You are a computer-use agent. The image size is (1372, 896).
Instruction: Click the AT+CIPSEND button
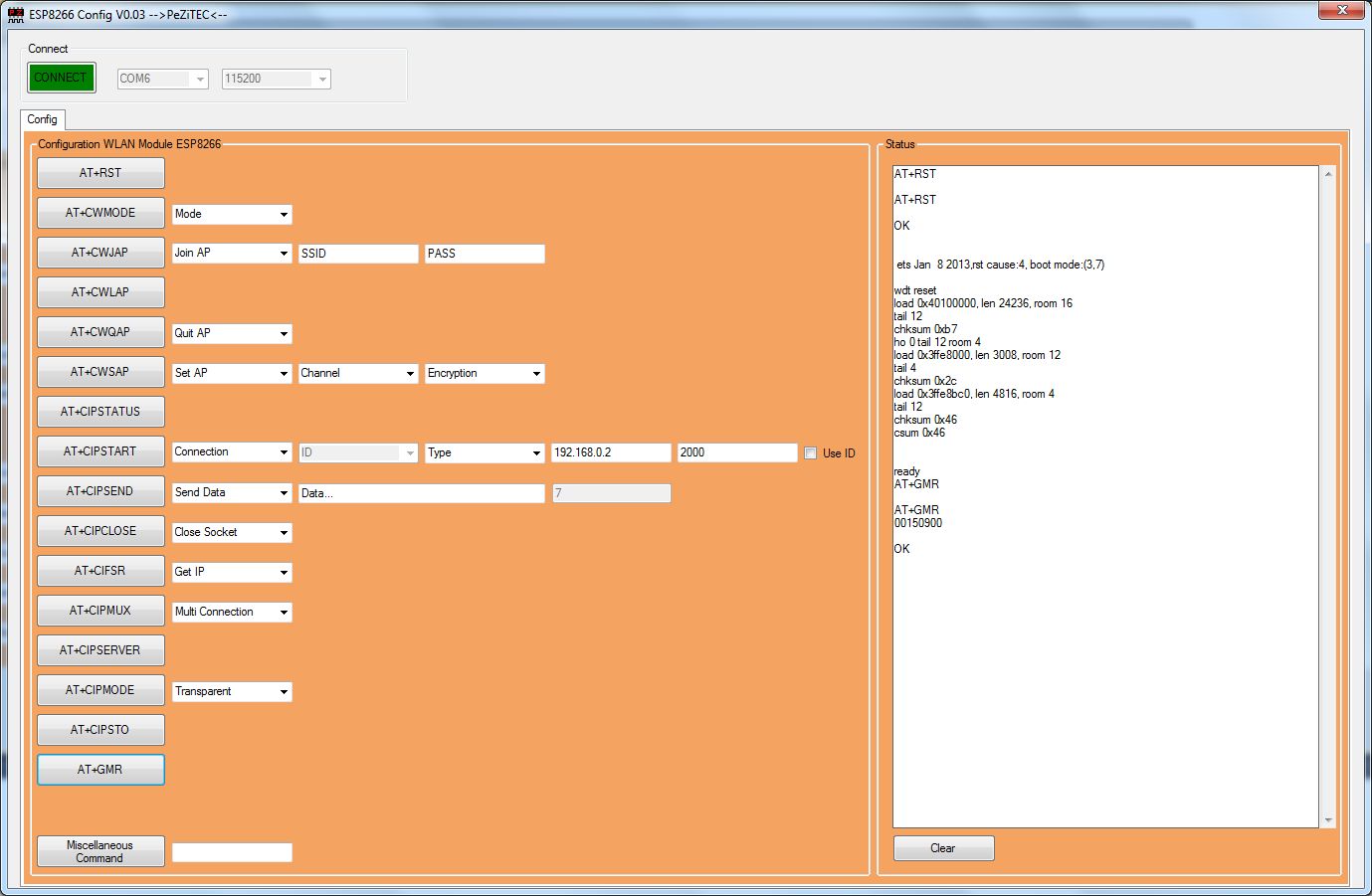[100, 491]
